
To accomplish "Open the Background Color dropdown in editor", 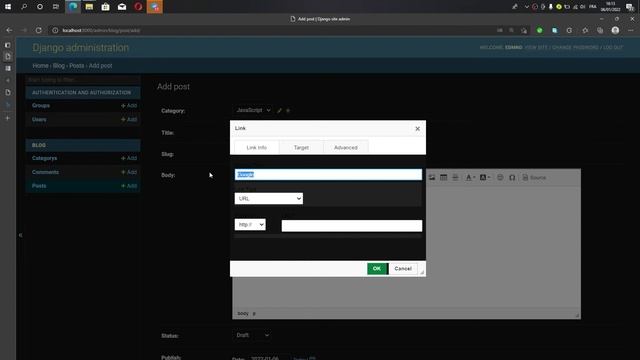I will pyautogui.click(x=485, y=178).
